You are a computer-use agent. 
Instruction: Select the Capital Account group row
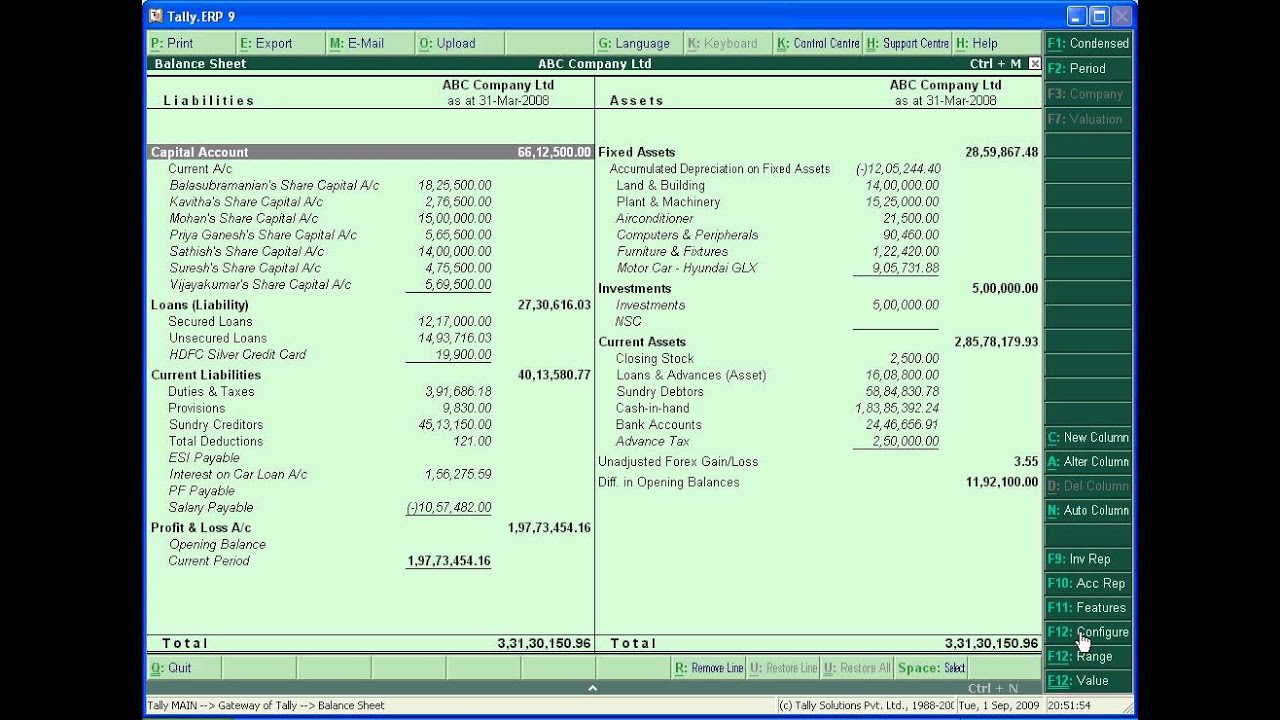[x=370, y=152]
